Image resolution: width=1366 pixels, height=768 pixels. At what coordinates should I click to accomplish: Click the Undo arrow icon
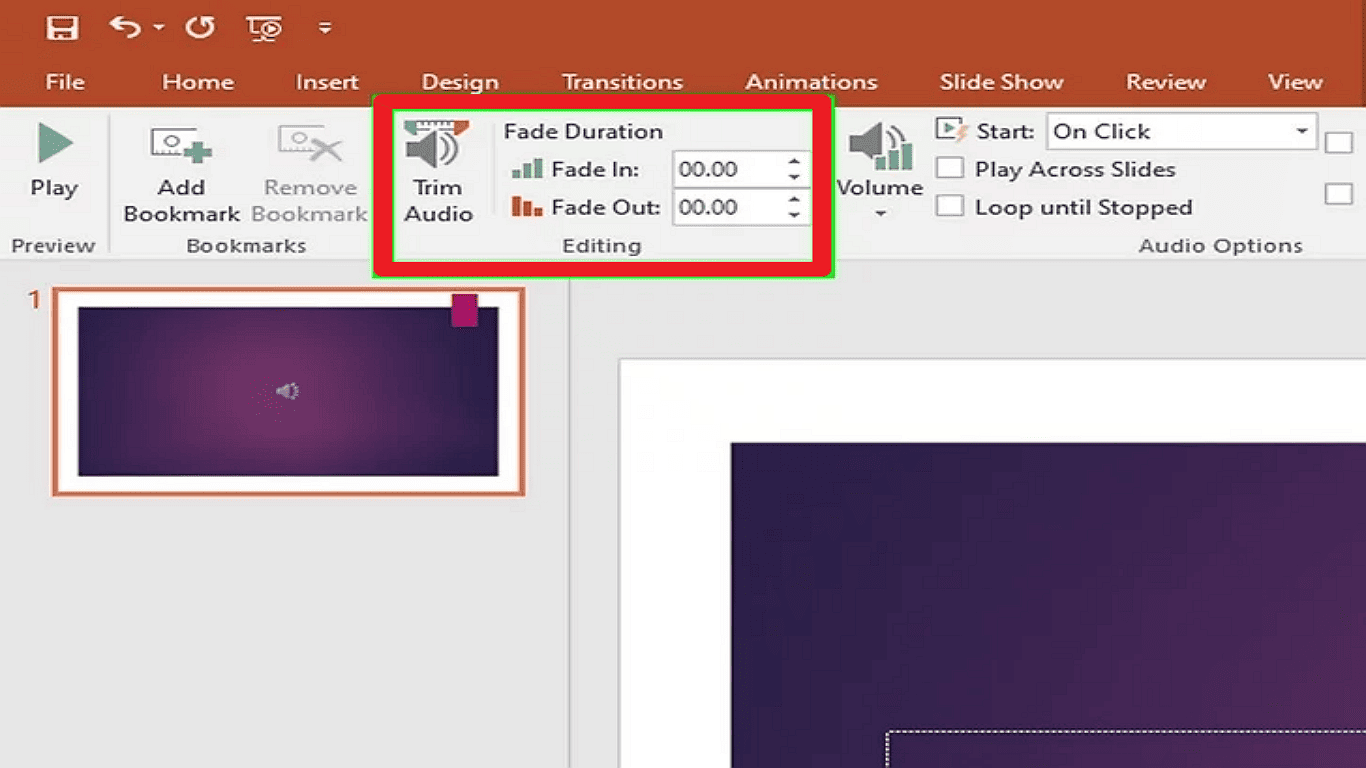(x=125, y=27)
